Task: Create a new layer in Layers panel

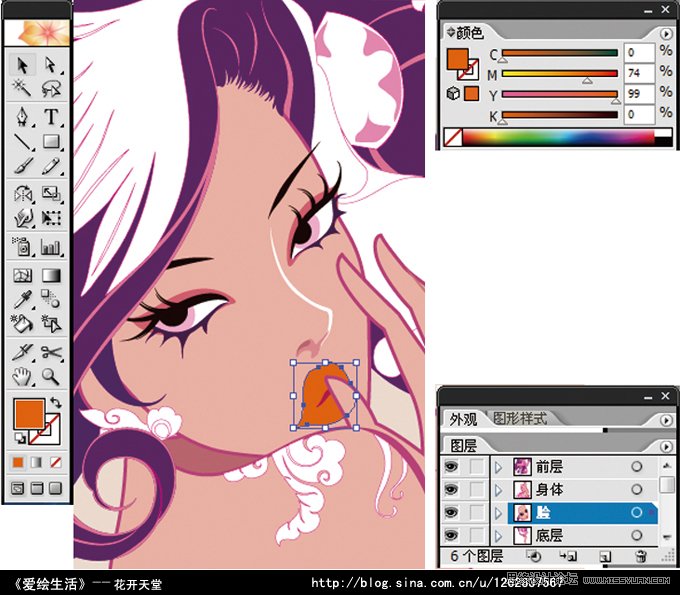Action: 605,556
